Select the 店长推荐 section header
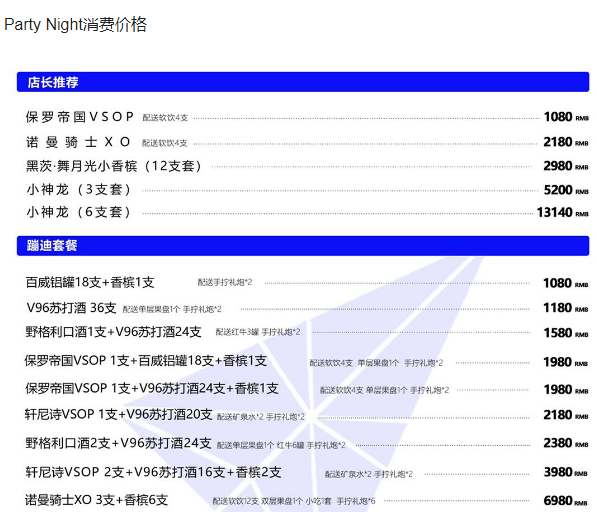597x512 pixels. tap(303, 82)
